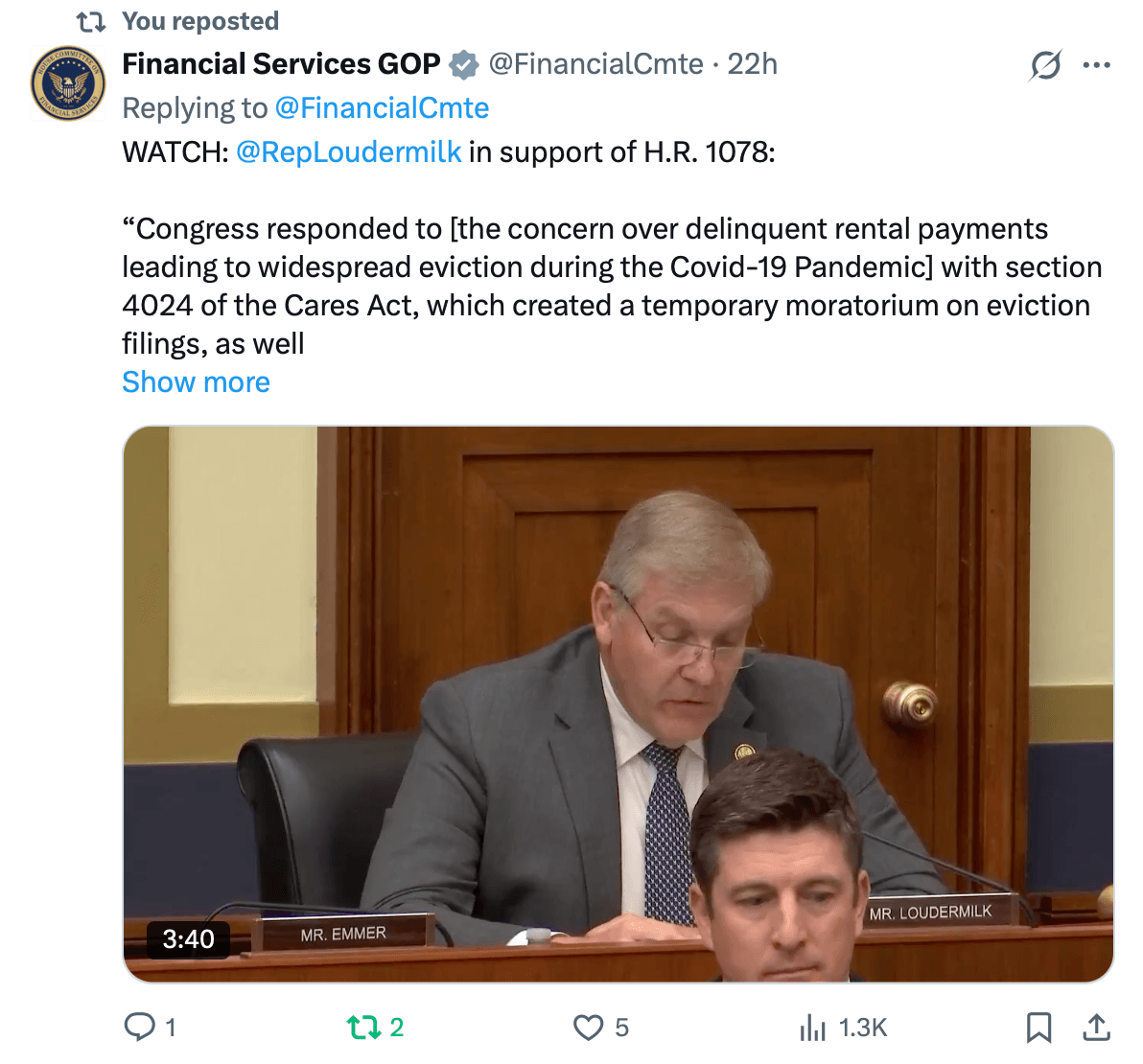Bookmark this post

pos(1038,1028)
